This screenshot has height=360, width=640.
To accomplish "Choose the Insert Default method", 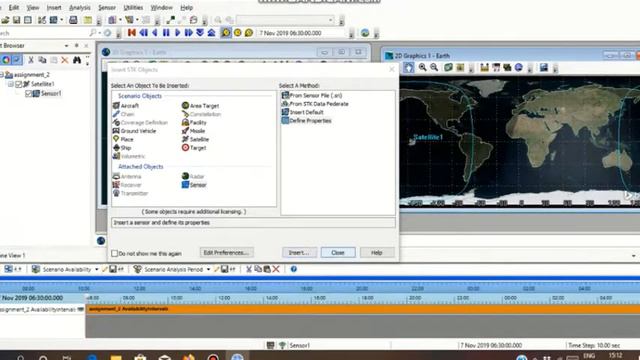I will point(302,112).
